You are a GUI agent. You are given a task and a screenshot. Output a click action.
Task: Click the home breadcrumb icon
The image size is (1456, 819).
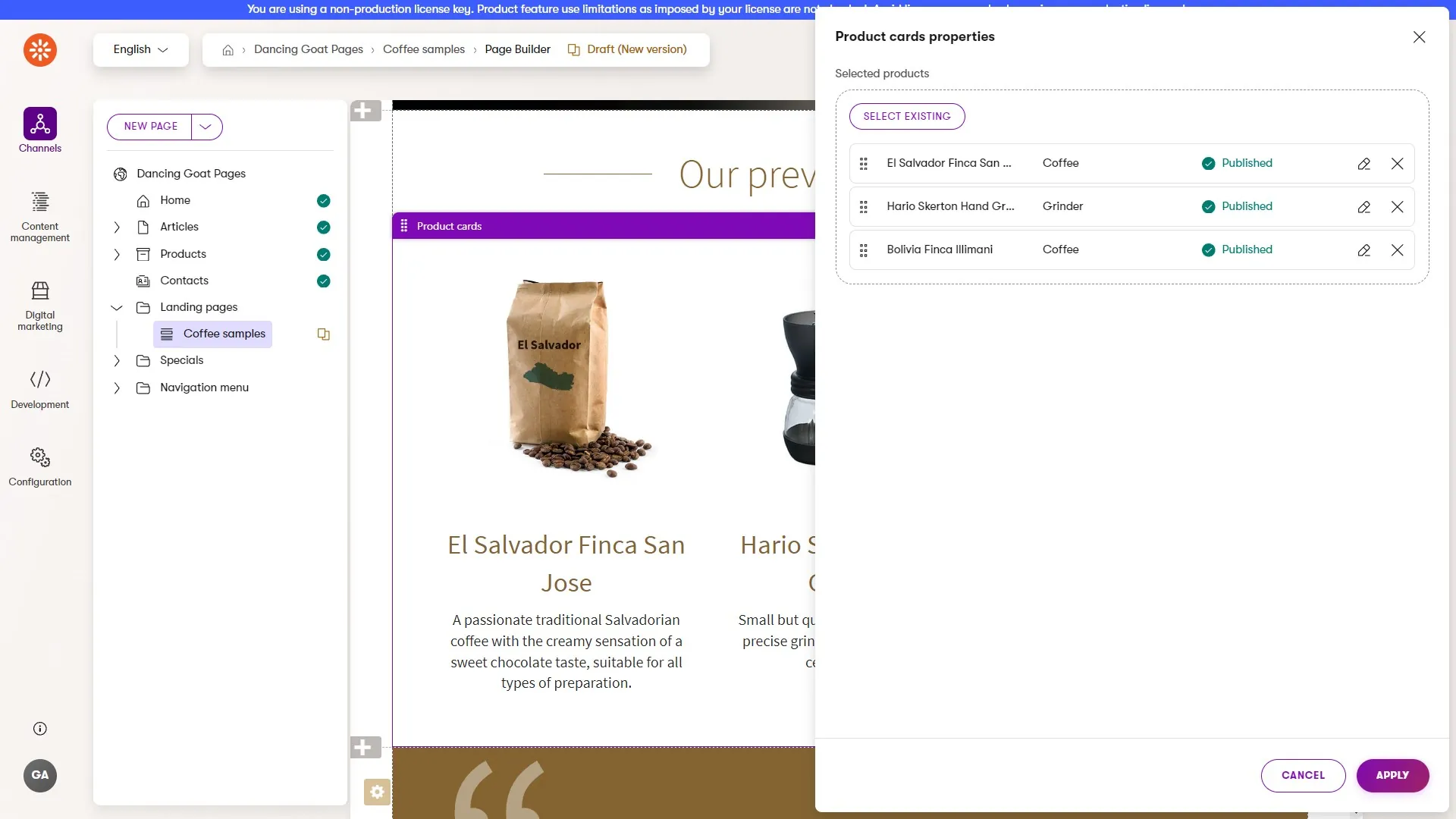pyautogui.click(x=227, y=50)
